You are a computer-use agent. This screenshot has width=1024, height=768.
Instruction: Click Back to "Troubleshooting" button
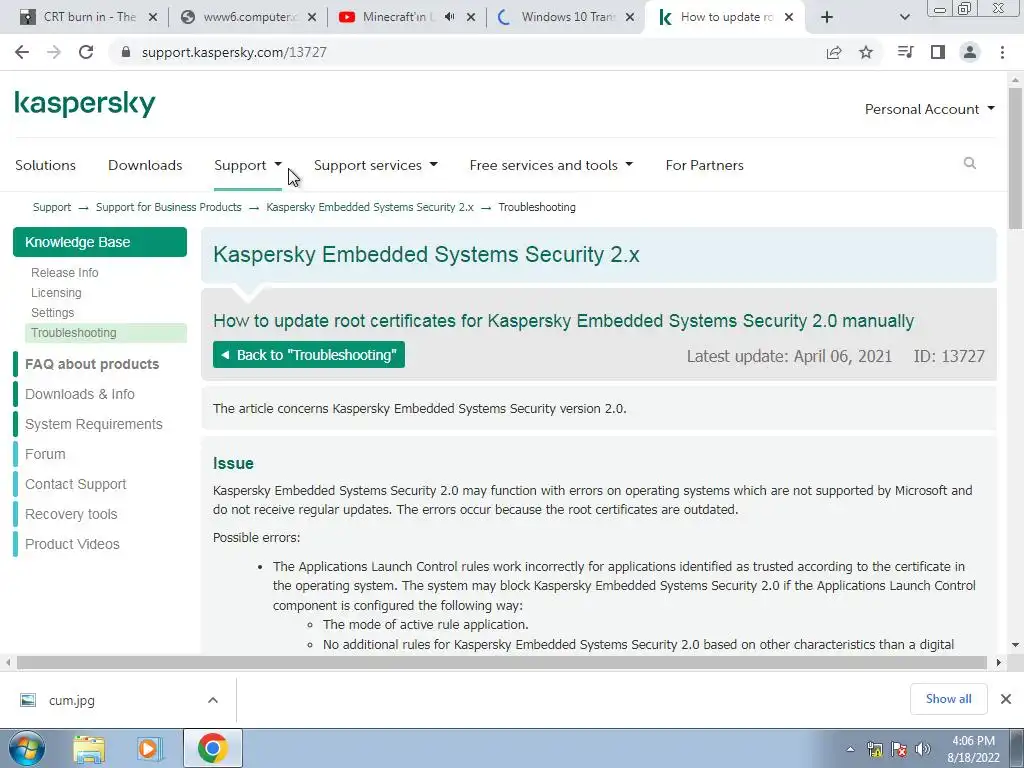click(x=309, y=355)
